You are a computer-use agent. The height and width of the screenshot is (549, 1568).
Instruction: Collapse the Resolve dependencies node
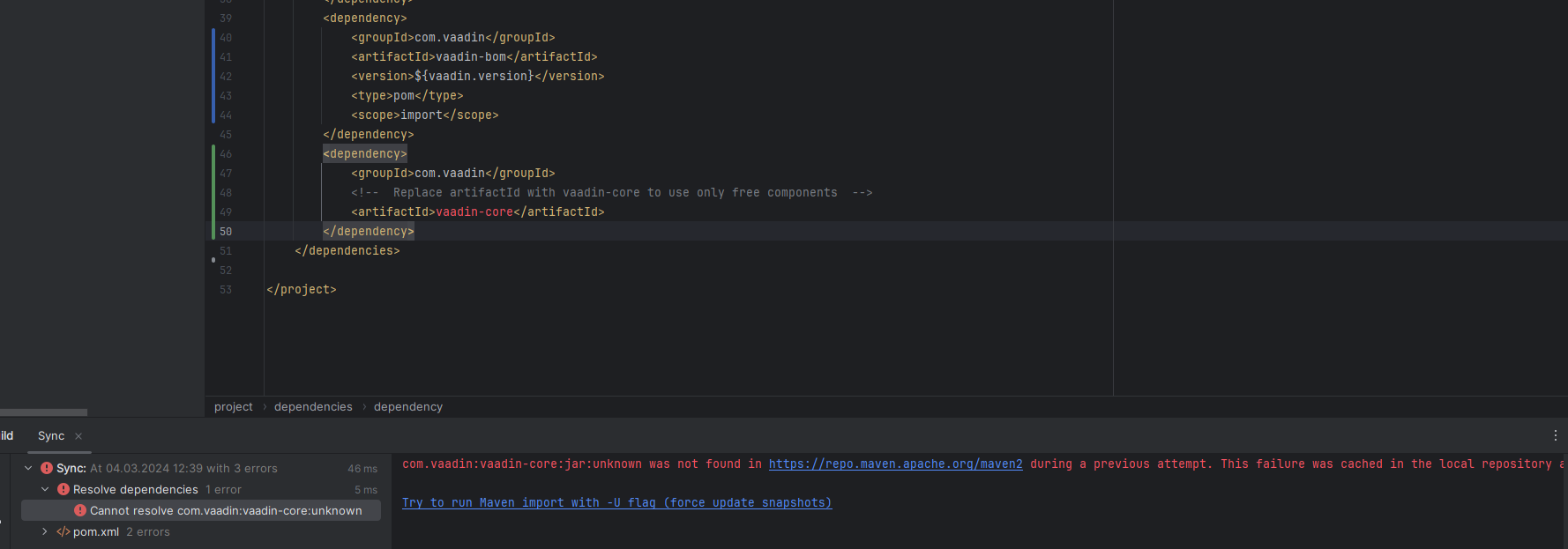tap(45, 490)
